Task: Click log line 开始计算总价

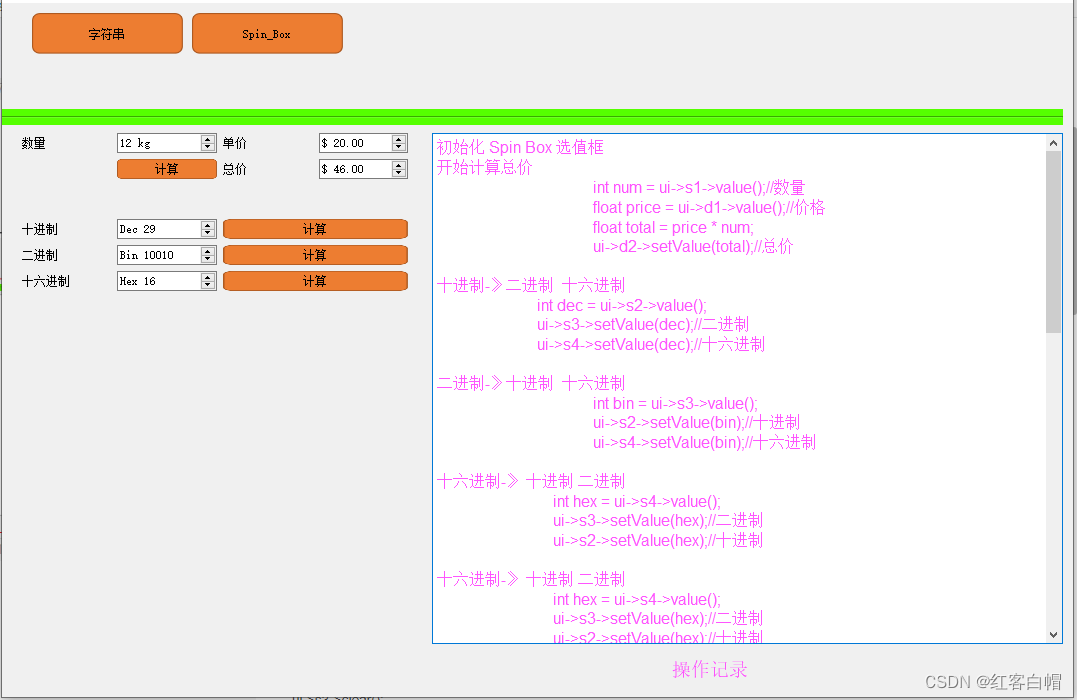Action: point(484,167)
